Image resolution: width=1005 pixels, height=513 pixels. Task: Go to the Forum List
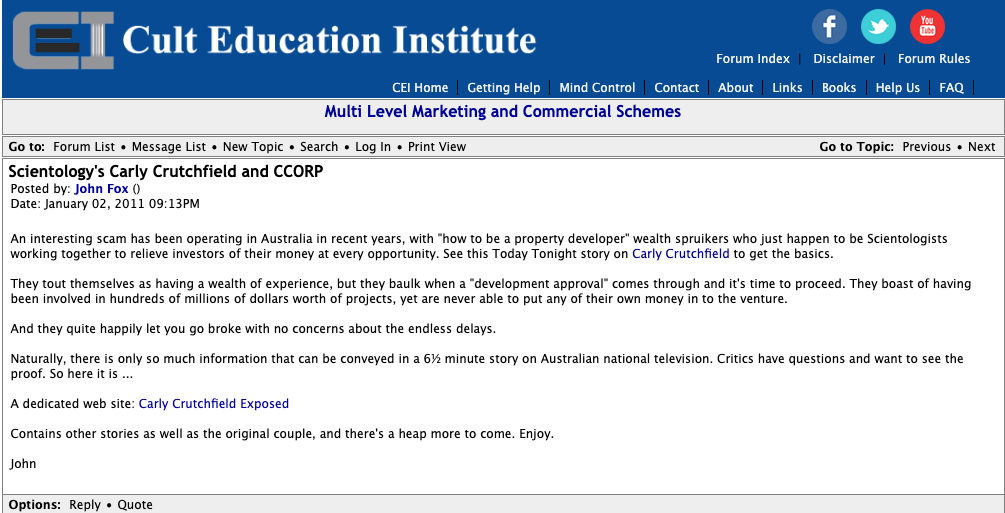[x=84, y=147]
